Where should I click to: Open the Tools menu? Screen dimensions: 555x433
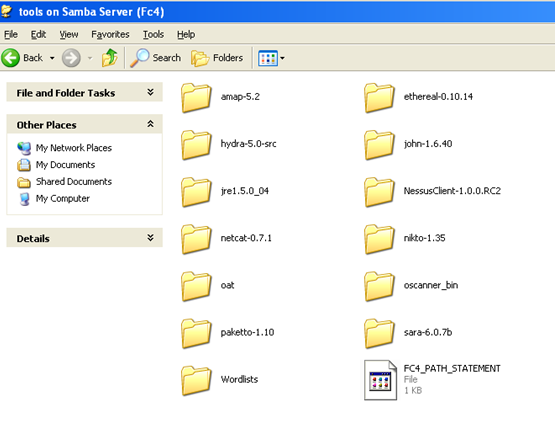coord(153,34)
